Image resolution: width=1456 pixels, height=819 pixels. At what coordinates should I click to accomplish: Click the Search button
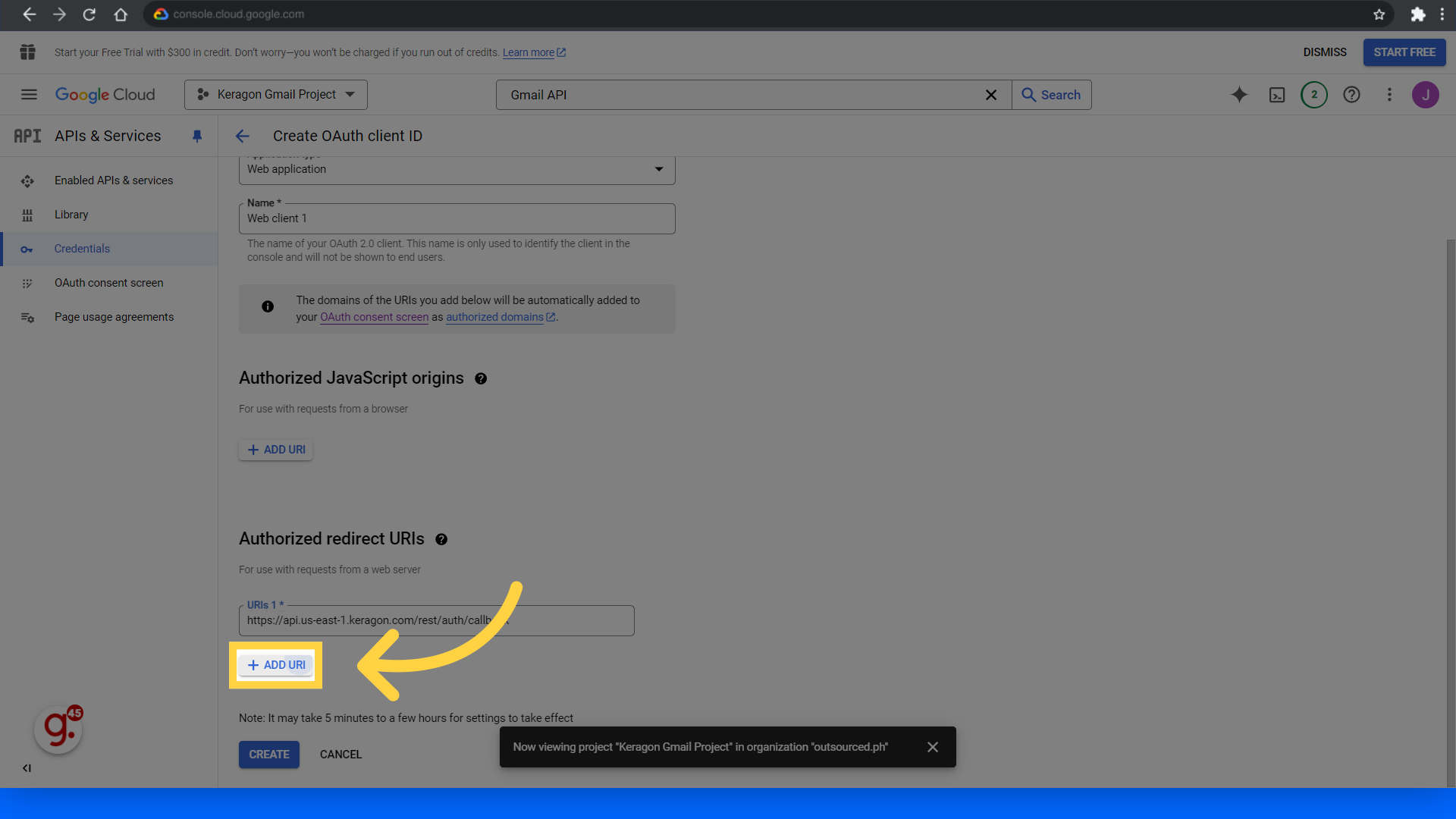tap(1052, 95)
